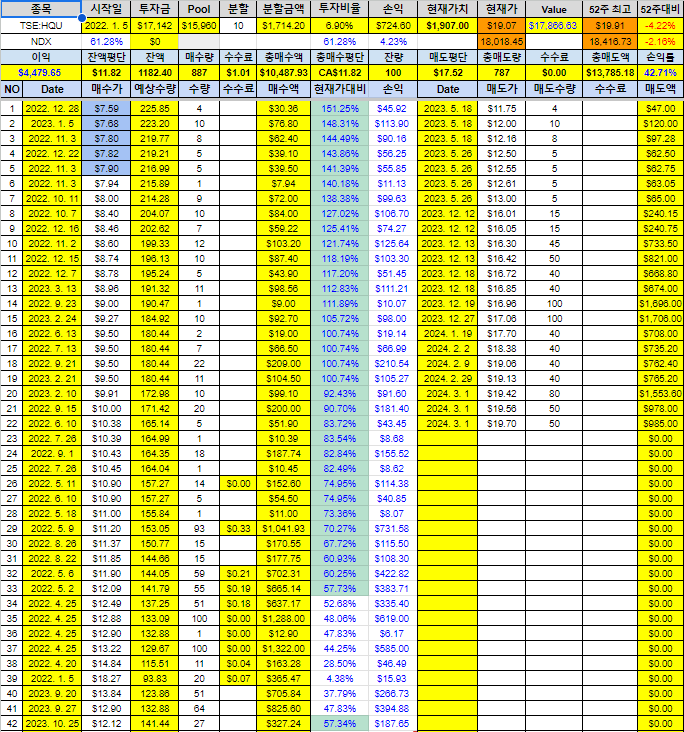Screen dimensions: 684x732
Task: Click the 매수가 column header
Action: (106, 89)
